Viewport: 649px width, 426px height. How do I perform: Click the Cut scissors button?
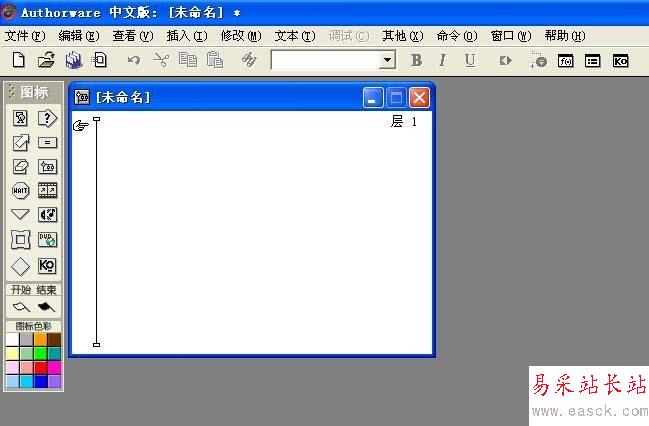(161, 60)
